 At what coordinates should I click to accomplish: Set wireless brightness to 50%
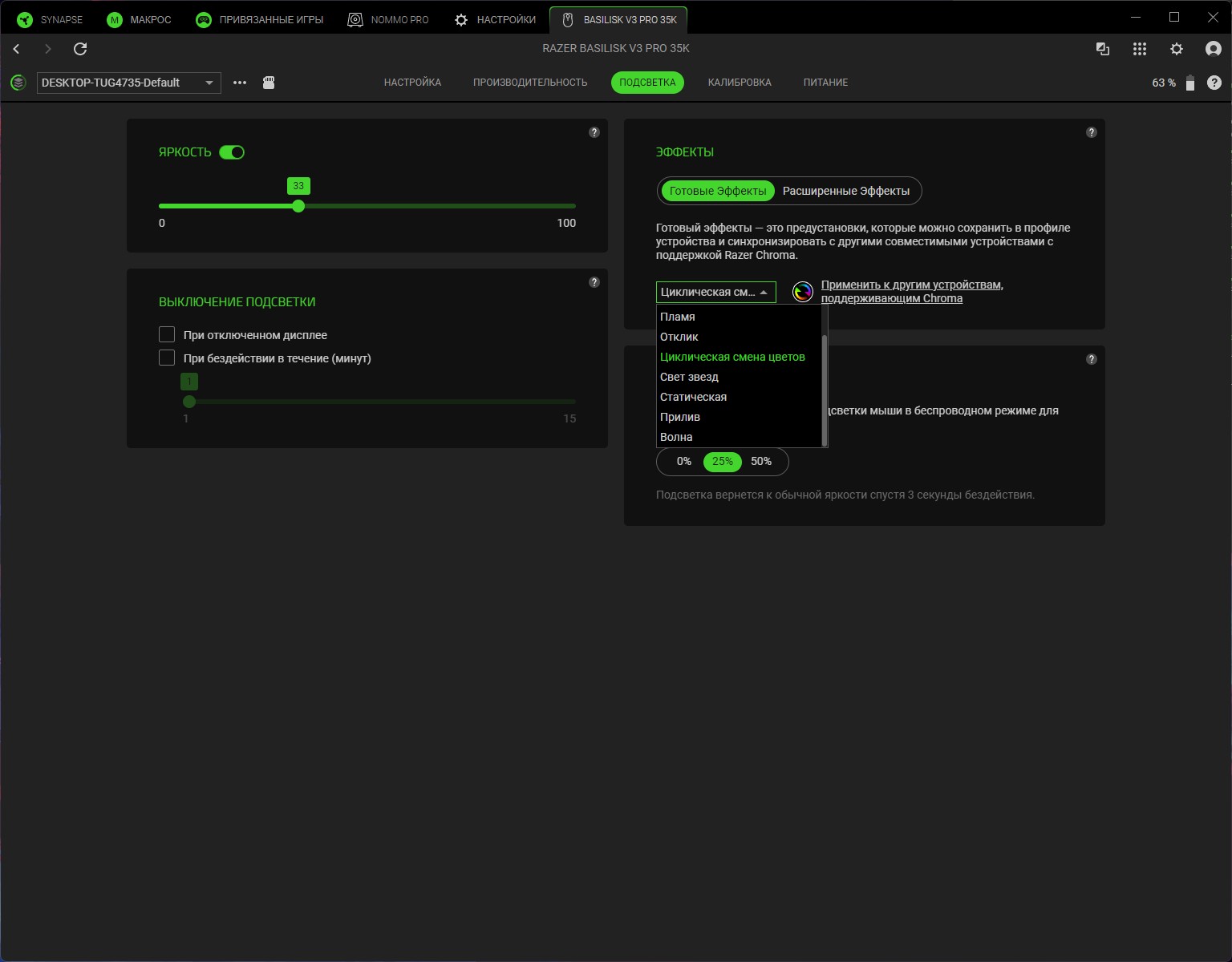[761, 462]
